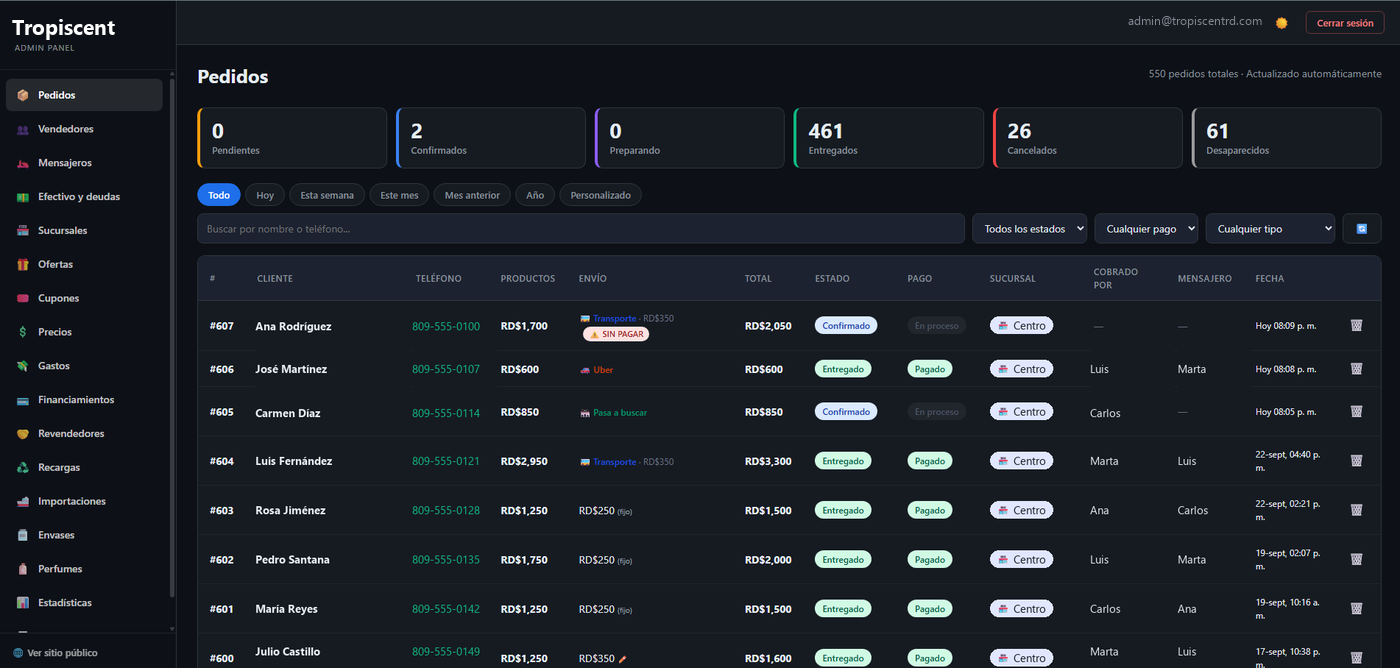Viewport: 1400px width, 668px height.
Task: Select the 'Todo' date filter tab
Action: pyautogui.click(x=219, y=195)
